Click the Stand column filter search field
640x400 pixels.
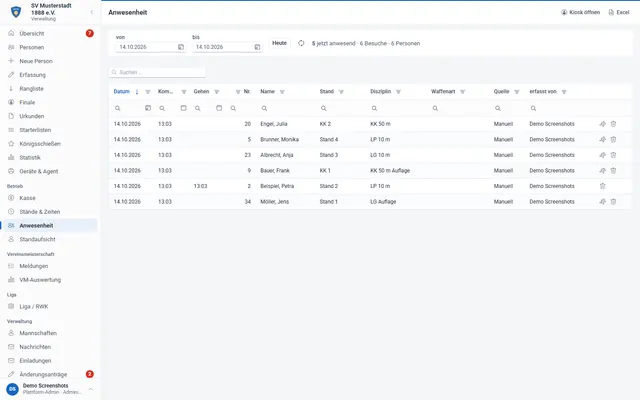(x=342, y=108)
